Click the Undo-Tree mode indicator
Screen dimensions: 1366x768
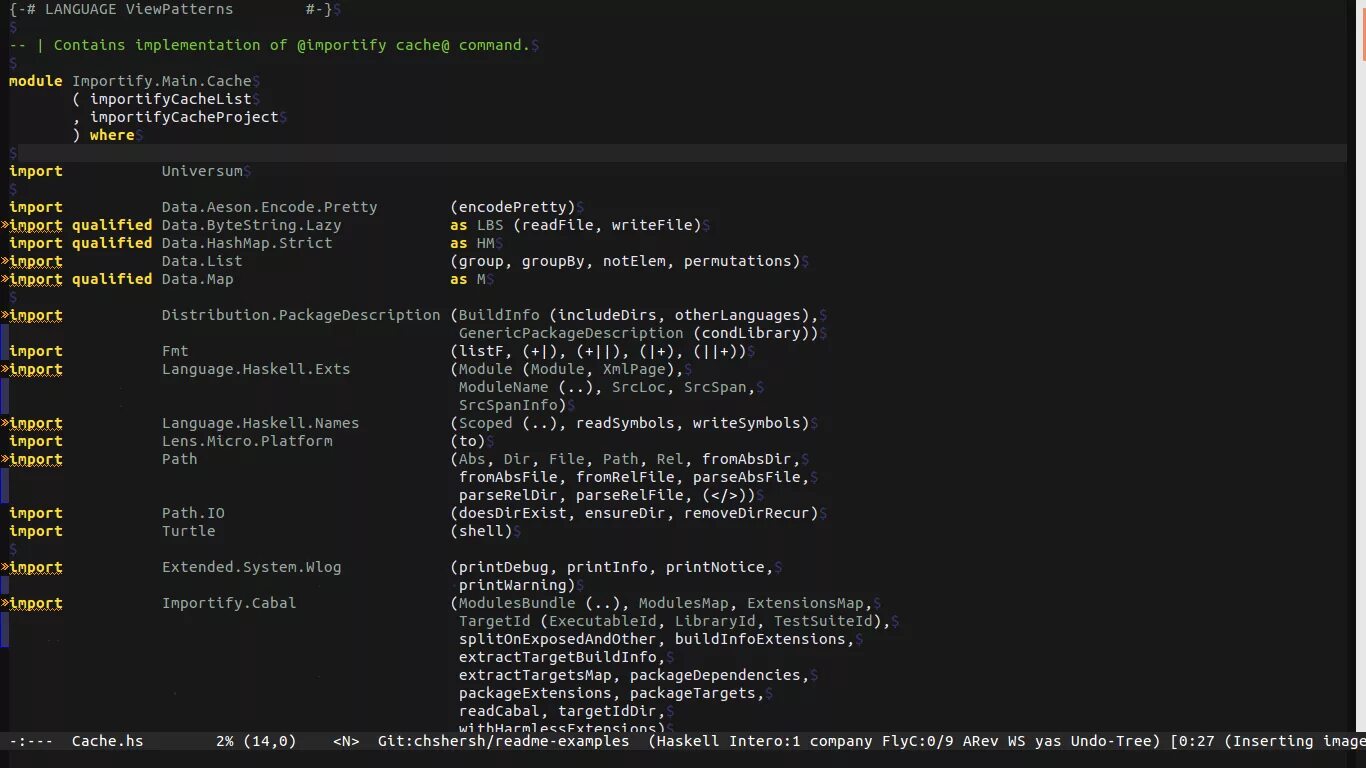coord(1111,741)
